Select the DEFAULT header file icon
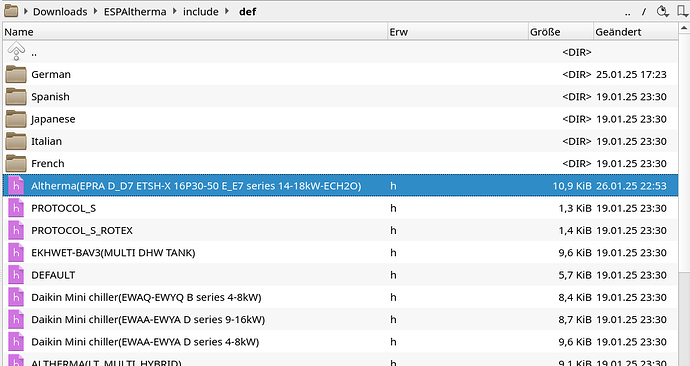The image size is (690, 366). 16,275
